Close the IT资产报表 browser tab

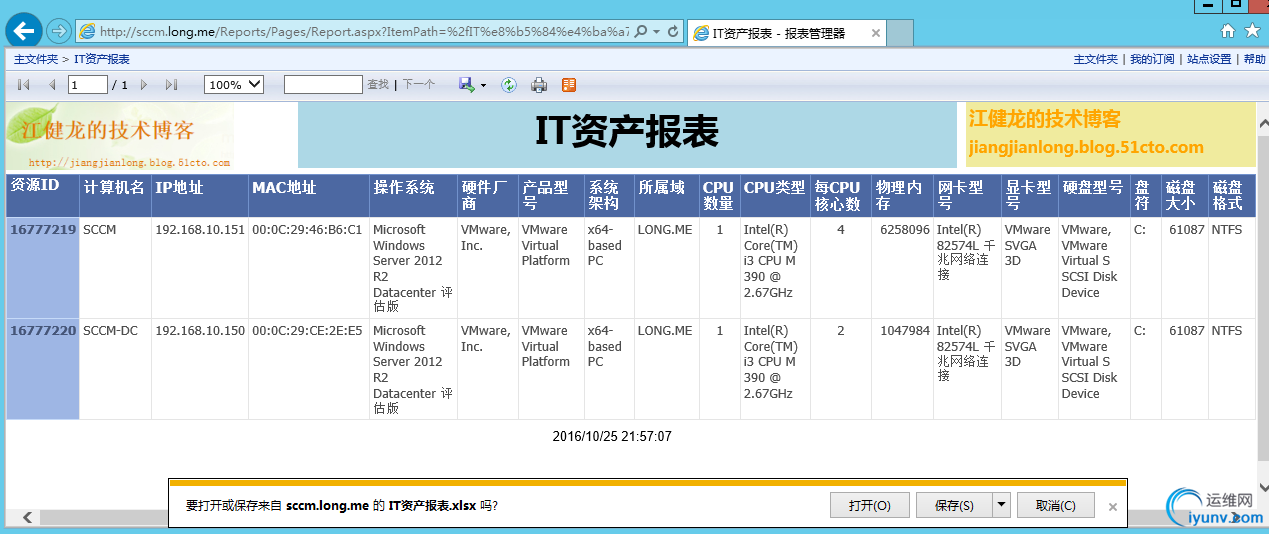[876, 33]
